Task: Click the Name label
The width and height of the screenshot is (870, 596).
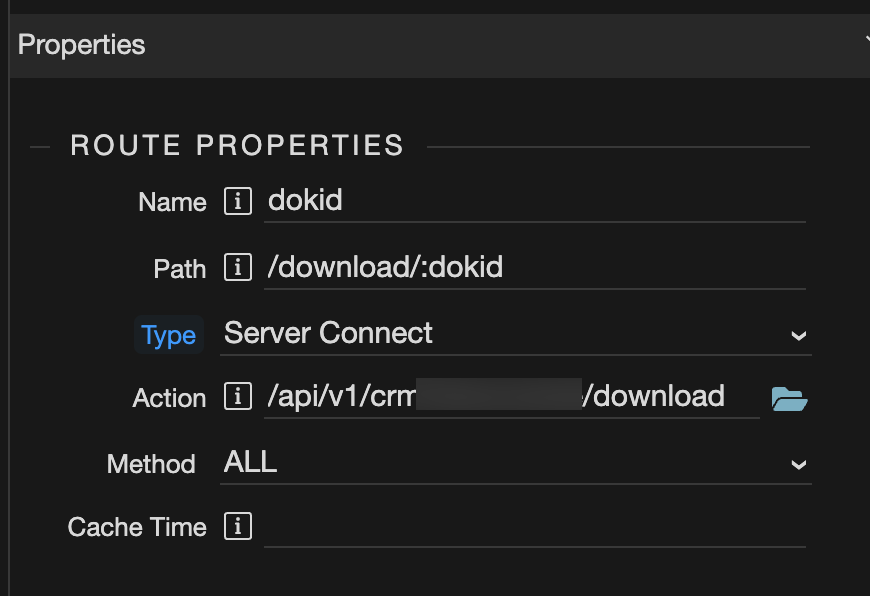Action: 172,202
